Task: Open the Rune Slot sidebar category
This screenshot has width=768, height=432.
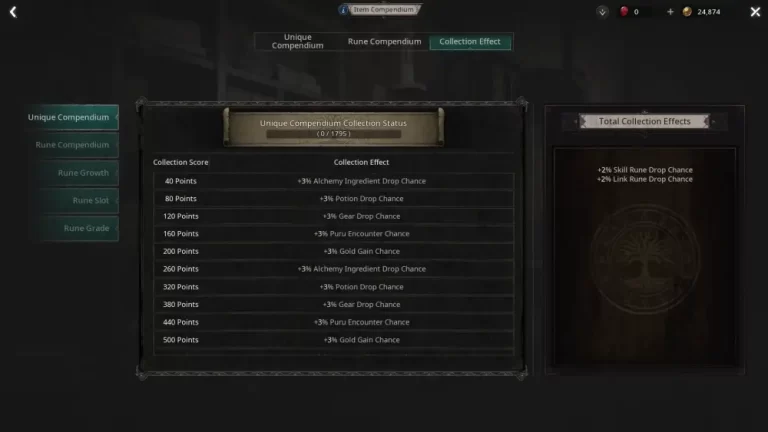Action: click(x=80, y=200)
